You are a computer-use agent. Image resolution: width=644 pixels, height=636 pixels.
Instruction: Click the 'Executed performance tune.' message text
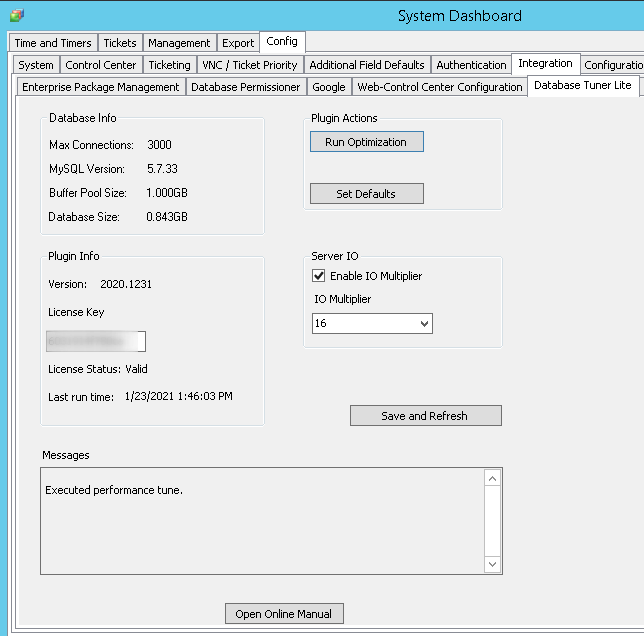[114, 490]
